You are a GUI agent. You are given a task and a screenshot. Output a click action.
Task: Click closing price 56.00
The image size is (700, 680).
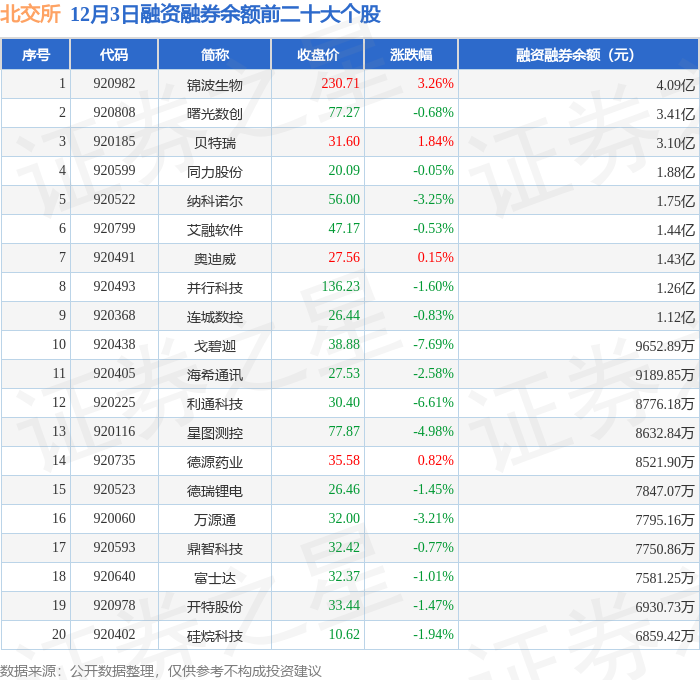(x=344, y=200)
